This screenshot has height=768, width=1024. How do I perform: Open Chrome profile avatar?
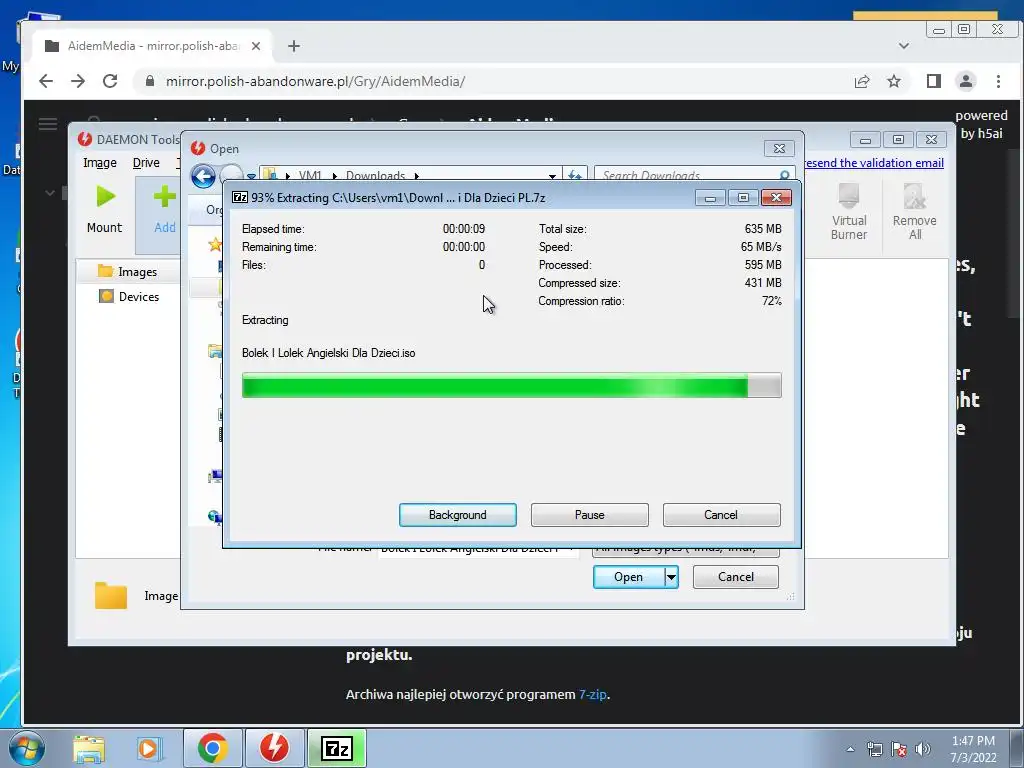pyautogui.click(x=965, y=81)
